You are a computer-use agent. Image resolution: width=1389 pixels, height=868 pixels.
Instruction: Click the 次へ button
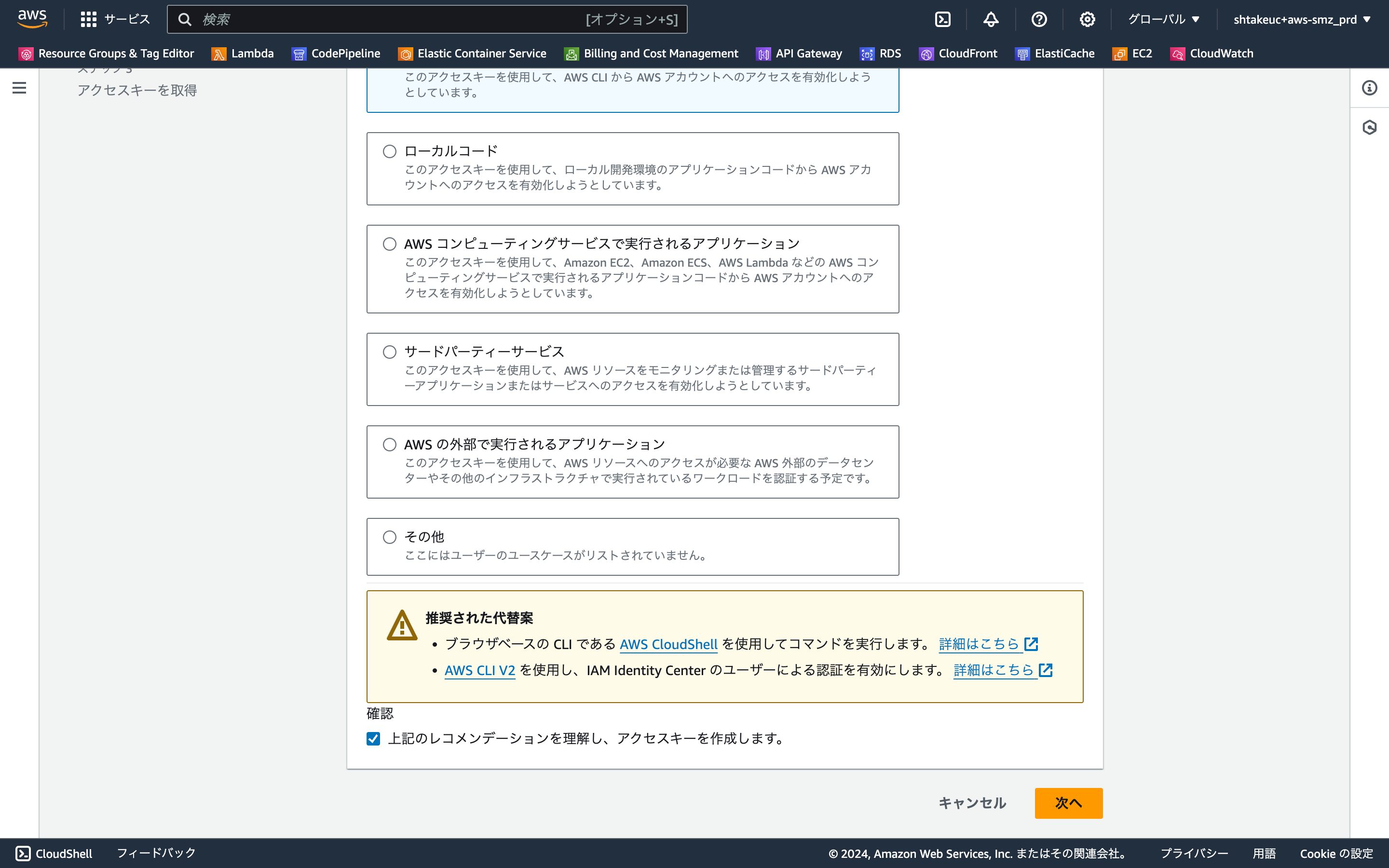point(1068,803)
